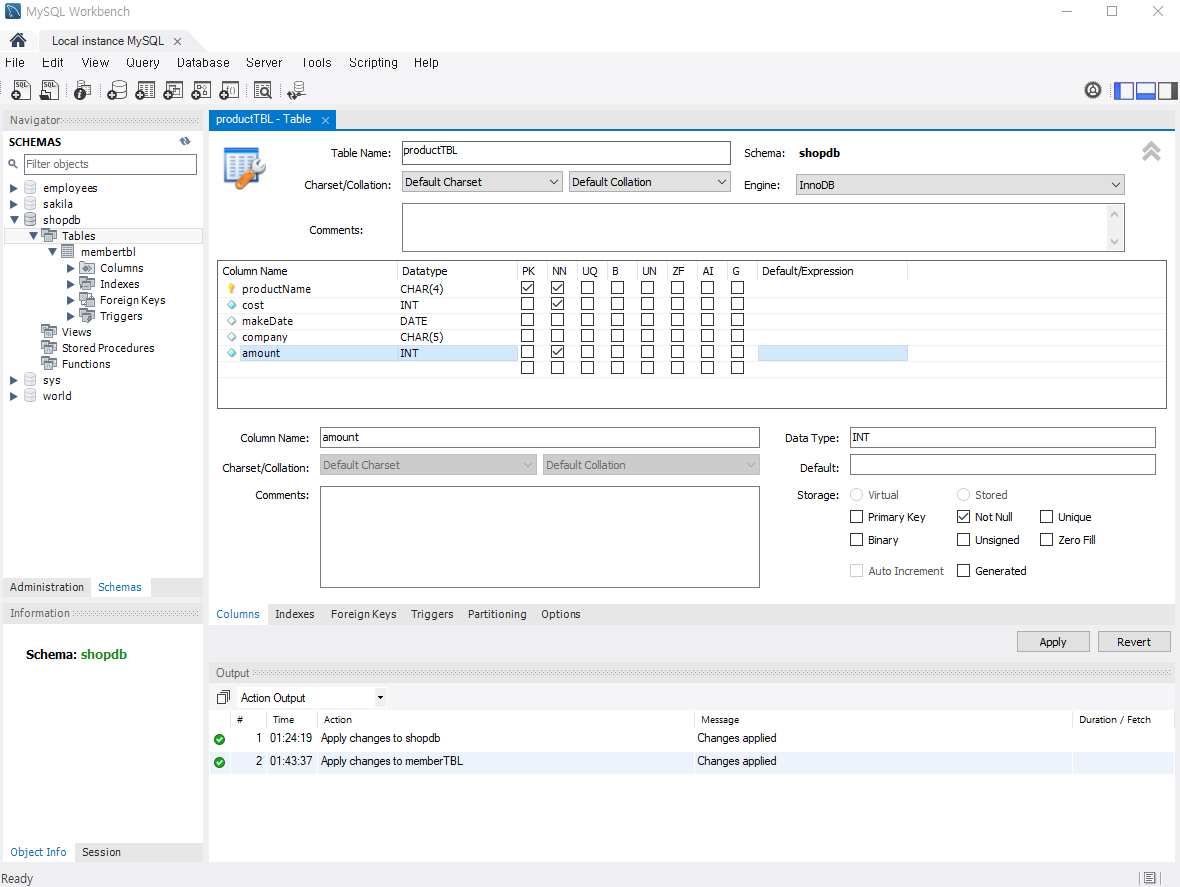The width and height of the screenshot is (1180, 887).
Task: Open table Default Charset dropdown
Action: (482, 182)
